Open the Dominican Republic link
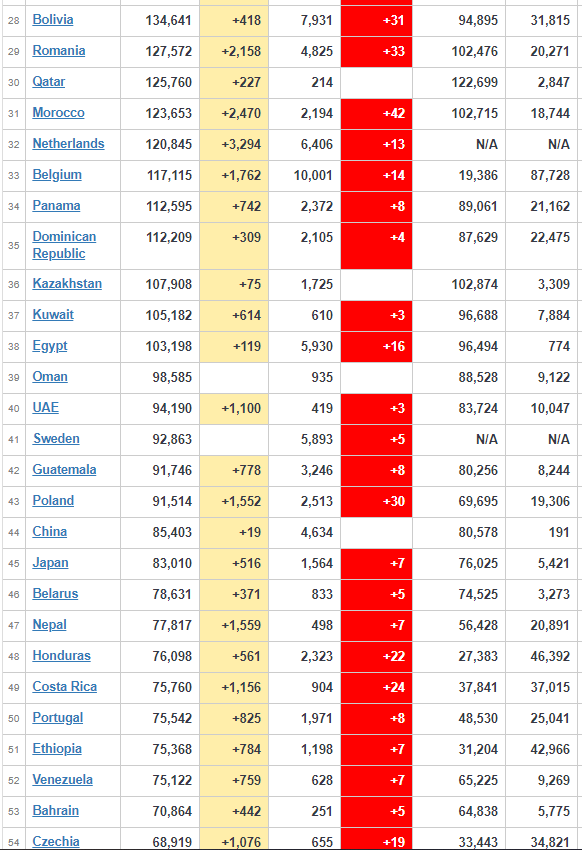Screen dimensions: 582x850 (64, 244)
